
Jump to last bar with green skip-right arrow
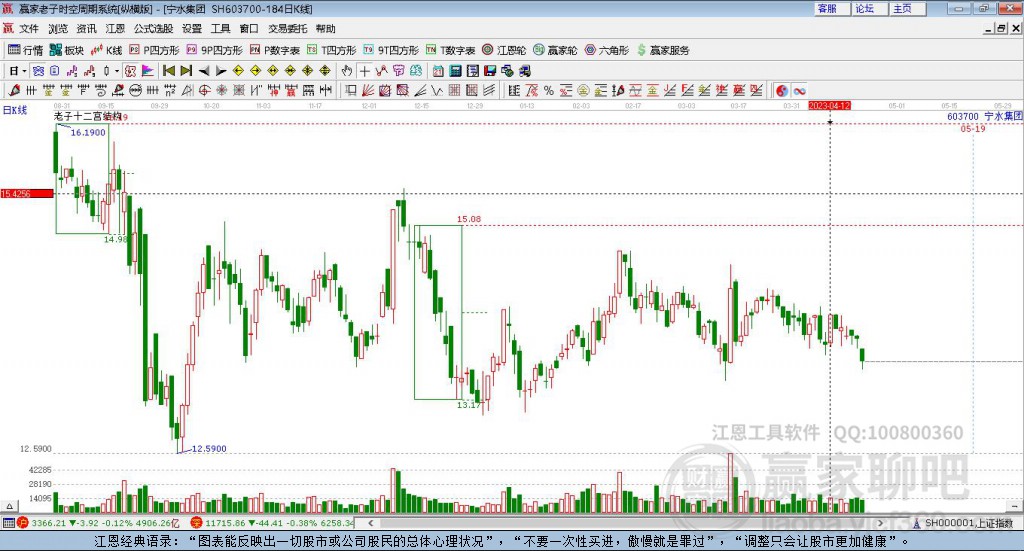(x=186, y=71)
